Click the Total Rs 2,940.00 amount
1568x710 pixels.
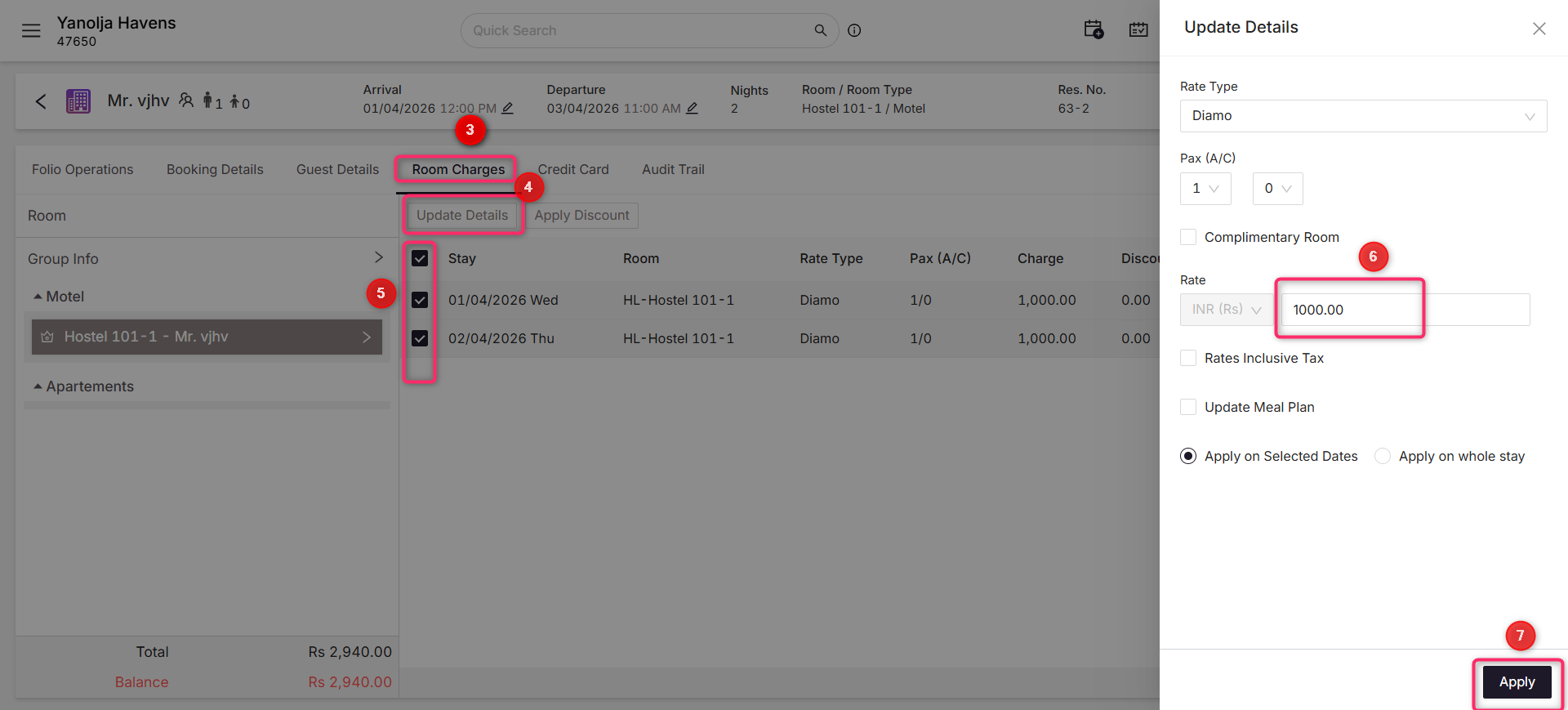click(x=350, y=651)
